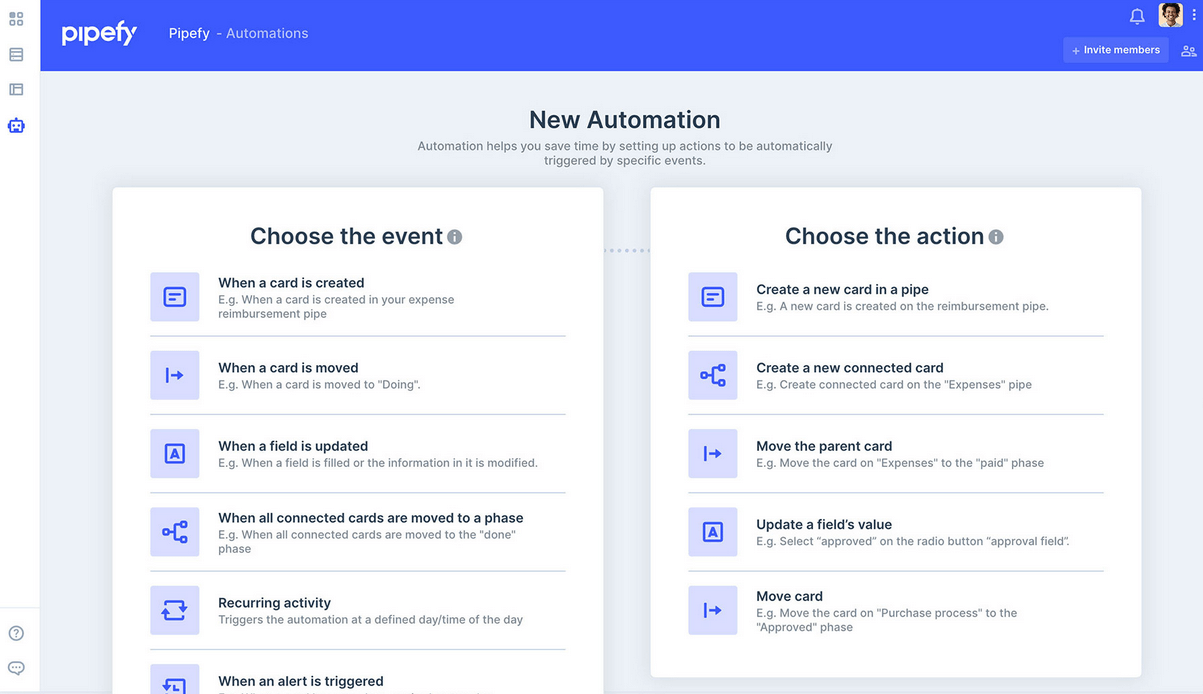Click the arrow icon for Move card
The width and height of the screenshot is (1203, 694).
(x=713, y=610)
